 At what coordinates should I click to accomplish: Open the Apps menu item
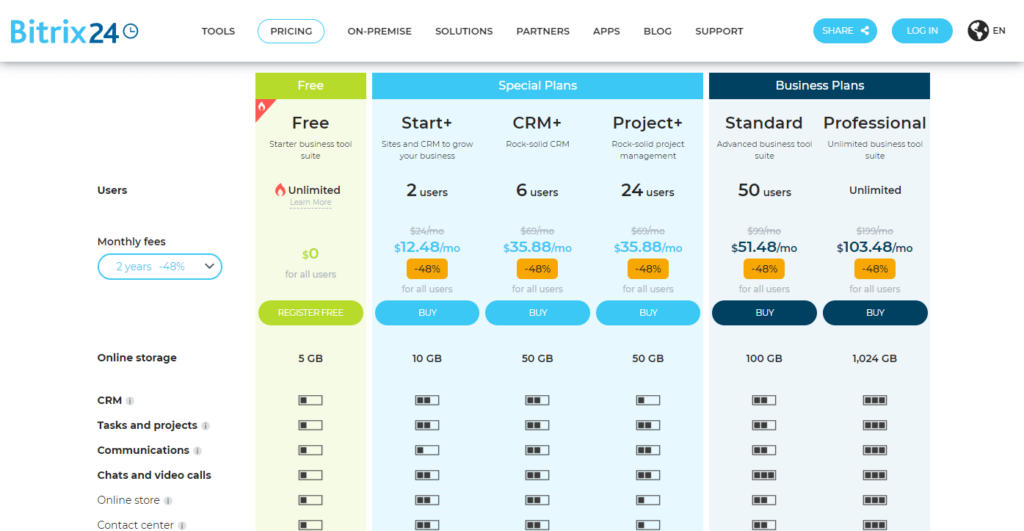(606, 31)
